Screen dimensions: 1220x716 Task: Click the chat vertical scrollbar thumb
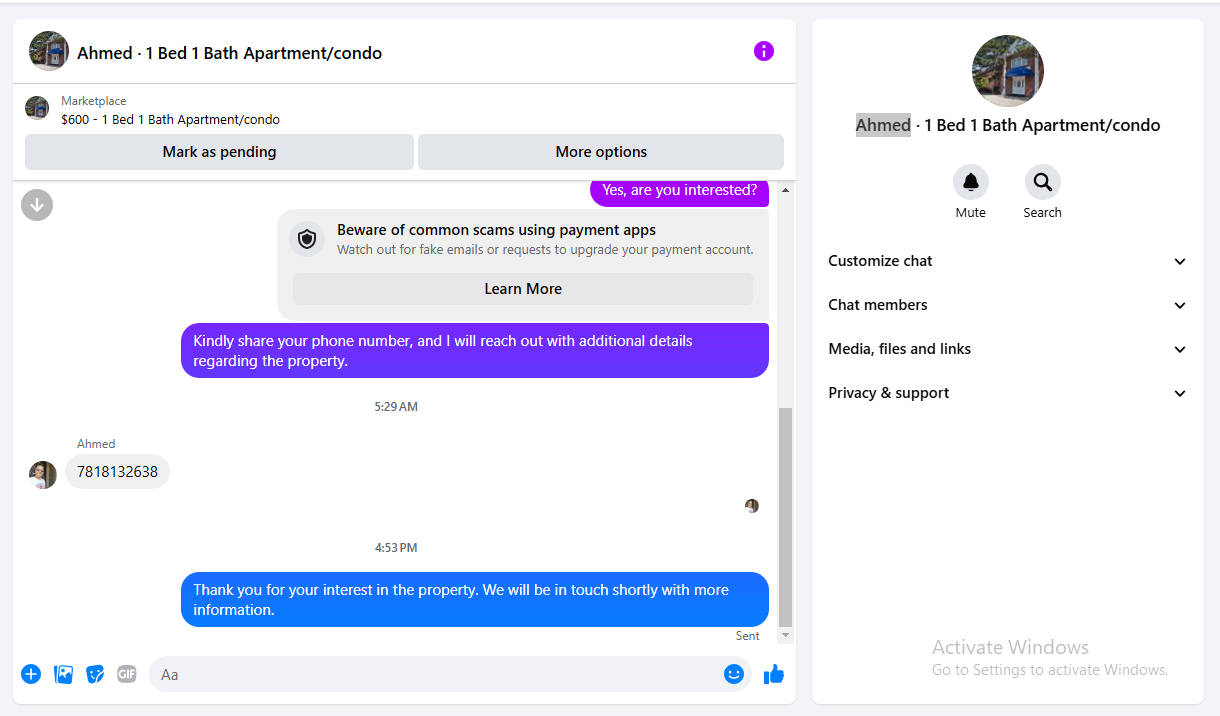coord(785,516)
